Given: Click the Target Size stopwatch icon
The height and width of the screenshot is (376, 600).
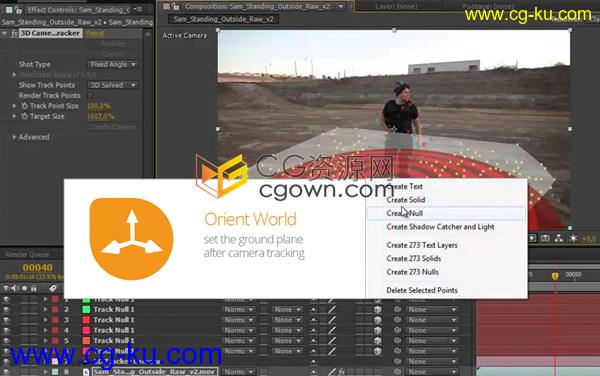Looking at the screenshot, I should (x=24, y=116).
